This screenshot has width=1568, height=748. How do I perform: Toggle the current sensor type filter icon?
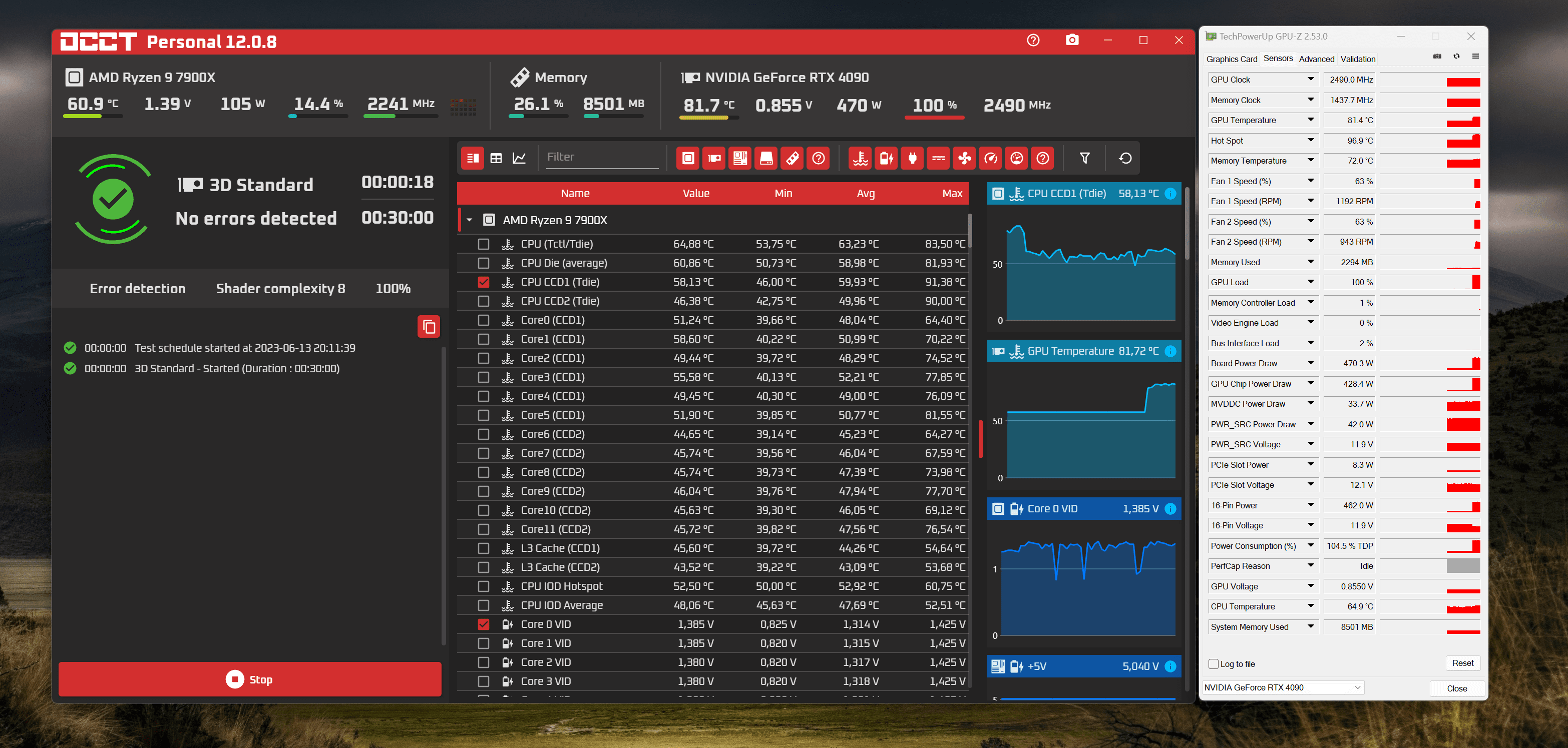(x=939, y=158)
